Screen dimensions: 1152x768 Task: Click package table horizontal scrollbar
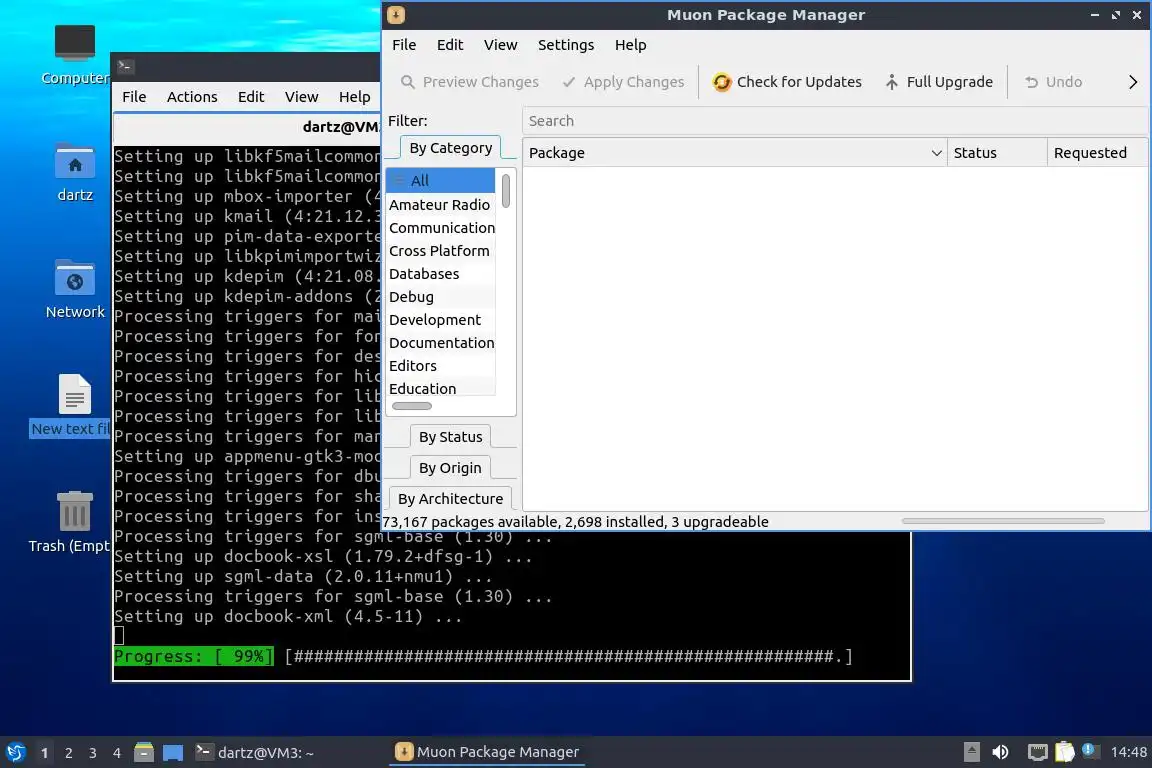click(1003, 521)
